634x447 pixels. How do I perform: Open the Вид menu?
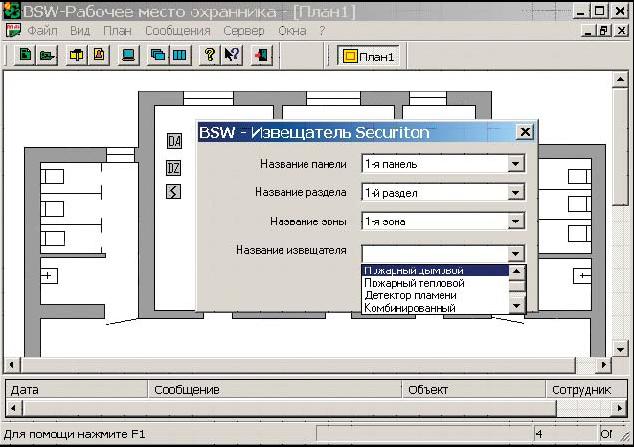click(x=80, y=31)
